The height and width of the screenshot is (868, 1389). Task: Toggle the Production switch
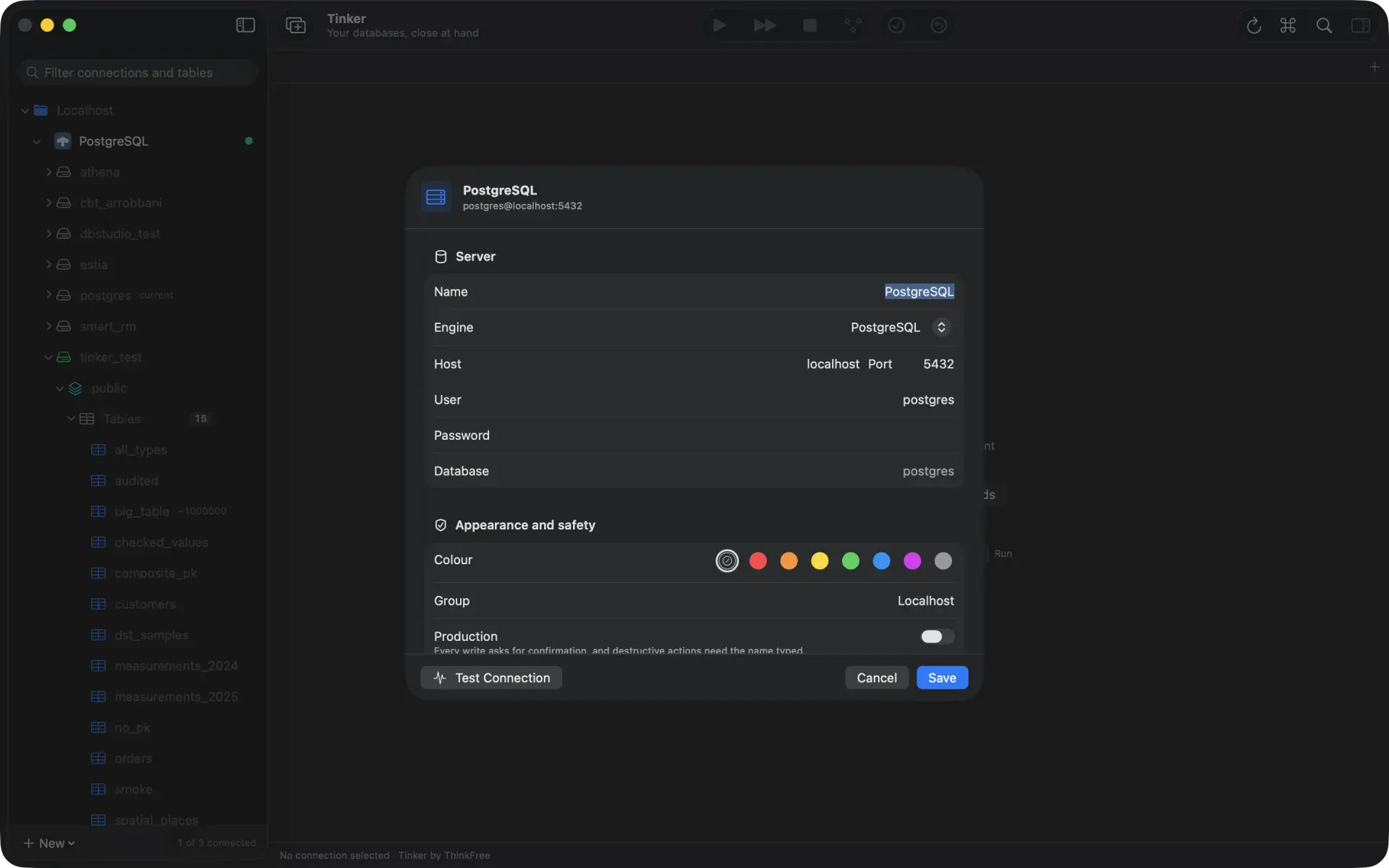937,637
